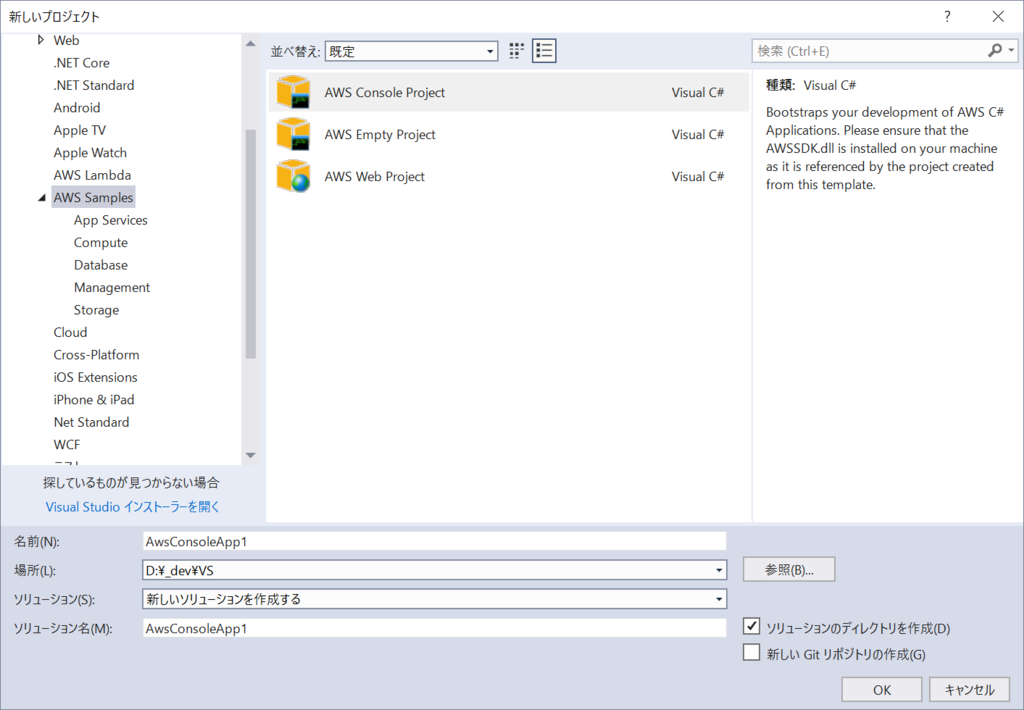Click the tree scrollbar down arrow
This screenshot has height=710, width=1024.
(x=250, y=455)
